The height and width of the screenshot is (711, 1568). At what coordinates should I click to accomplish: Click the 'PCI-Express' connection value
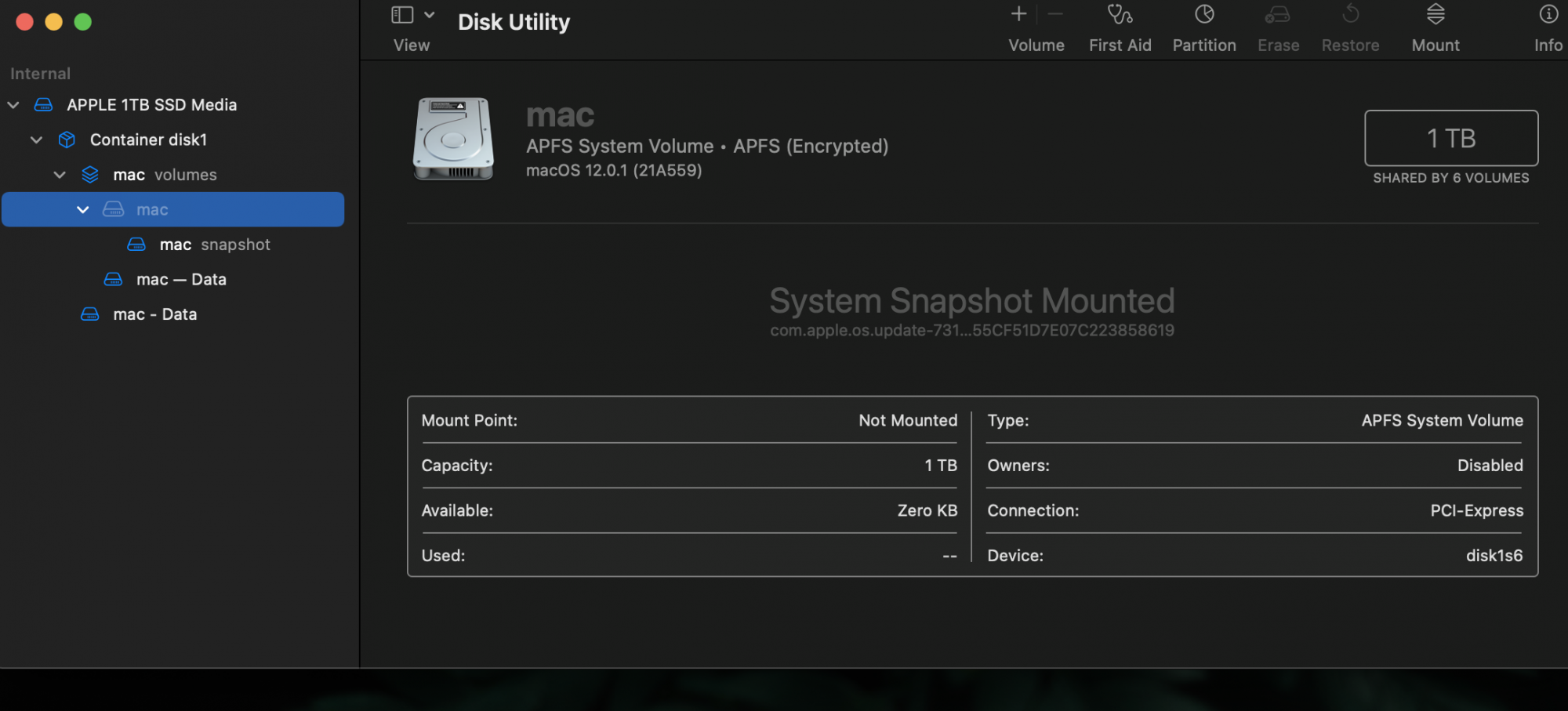click(1477, 511)
